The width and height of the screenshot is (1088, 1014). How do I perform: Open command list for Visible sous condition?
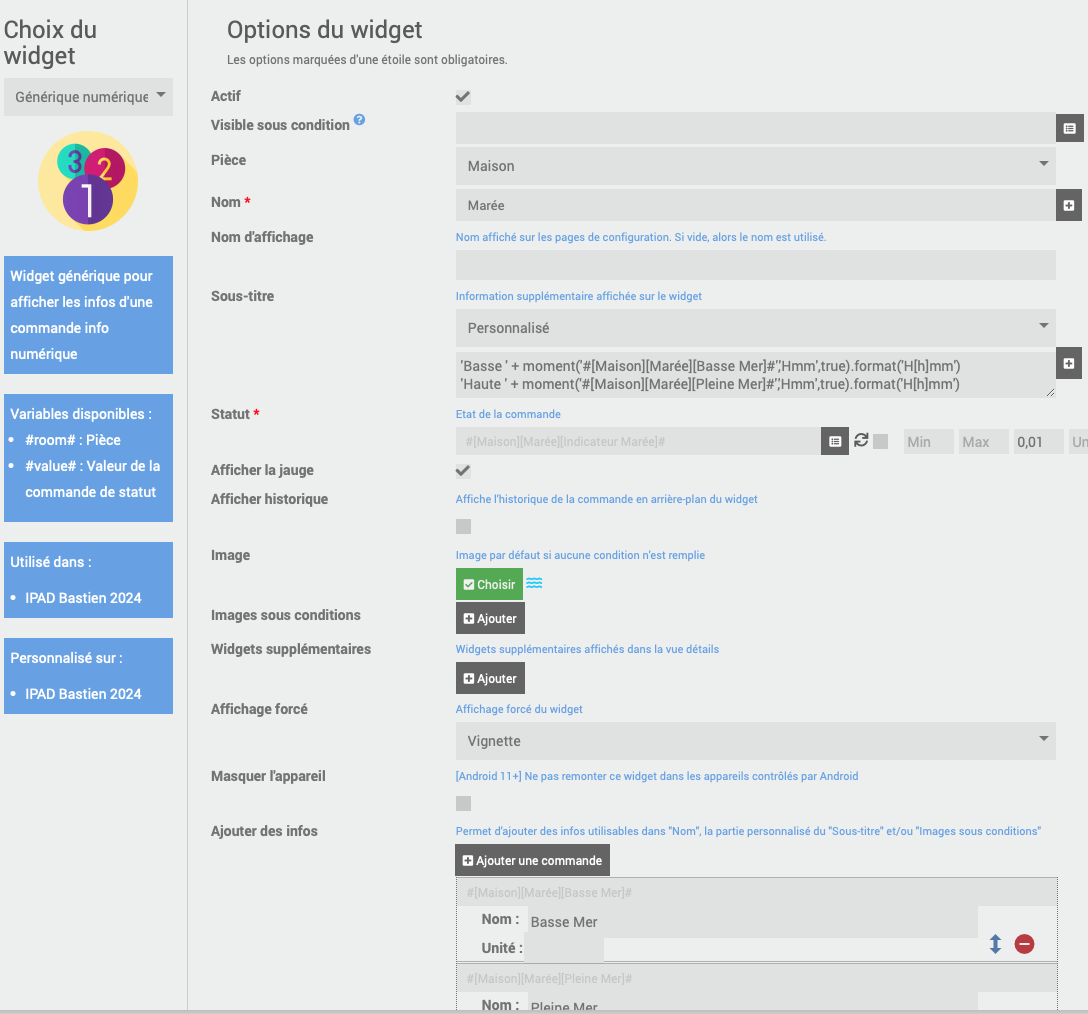click(1069, 128)
